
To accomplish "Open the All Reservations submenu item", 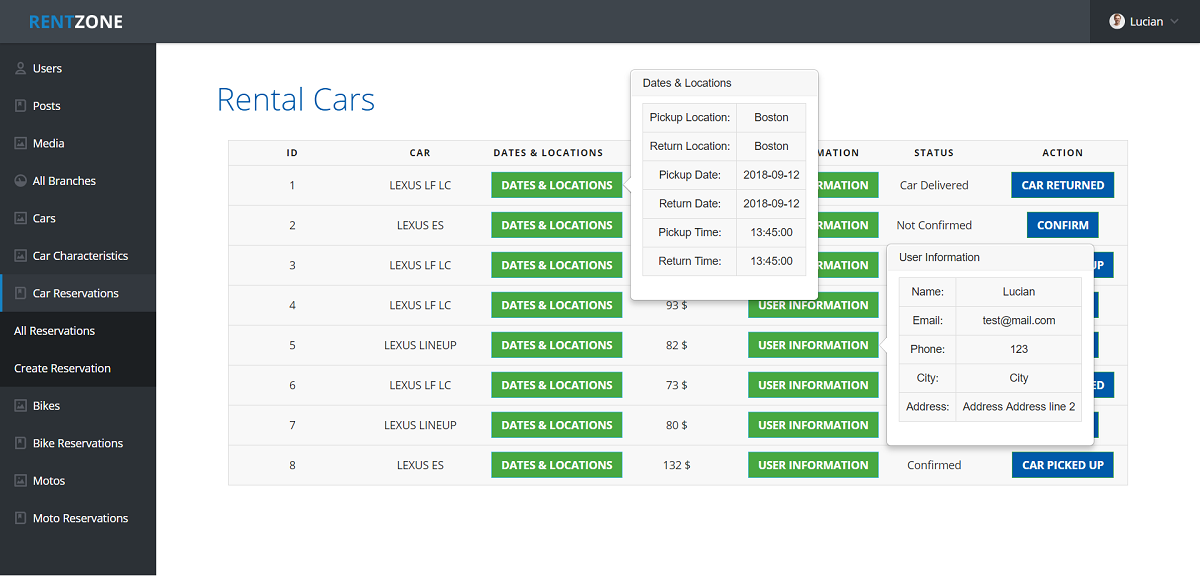I will click(x=54, y=331).
